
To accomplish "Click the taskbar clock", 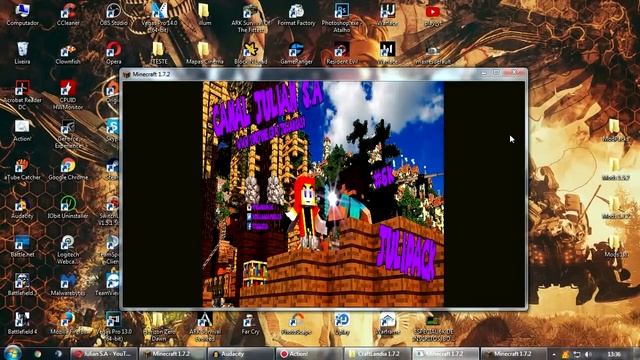I will (614, 354).
